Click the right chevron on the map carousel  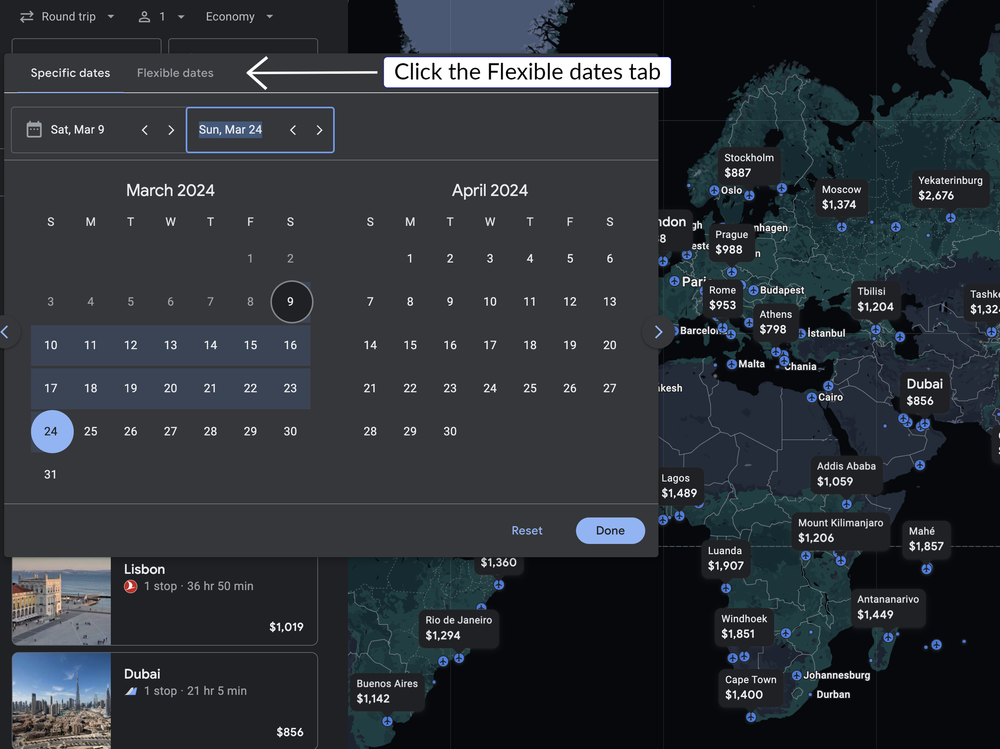tap(657, 332)
